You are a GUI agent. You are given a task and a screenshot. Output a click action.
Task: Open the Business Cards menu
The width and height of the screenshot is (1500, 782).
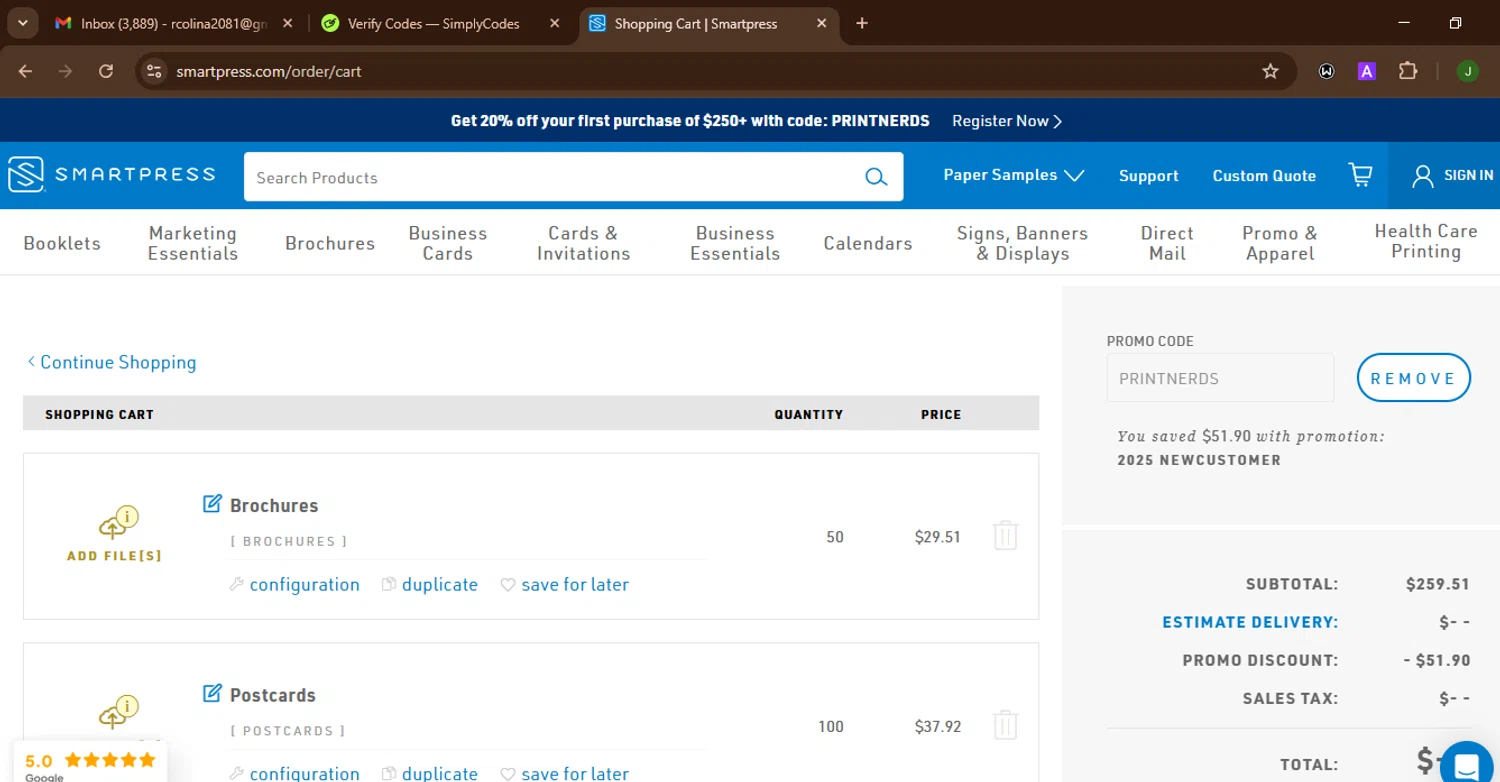tap(447, 243)
